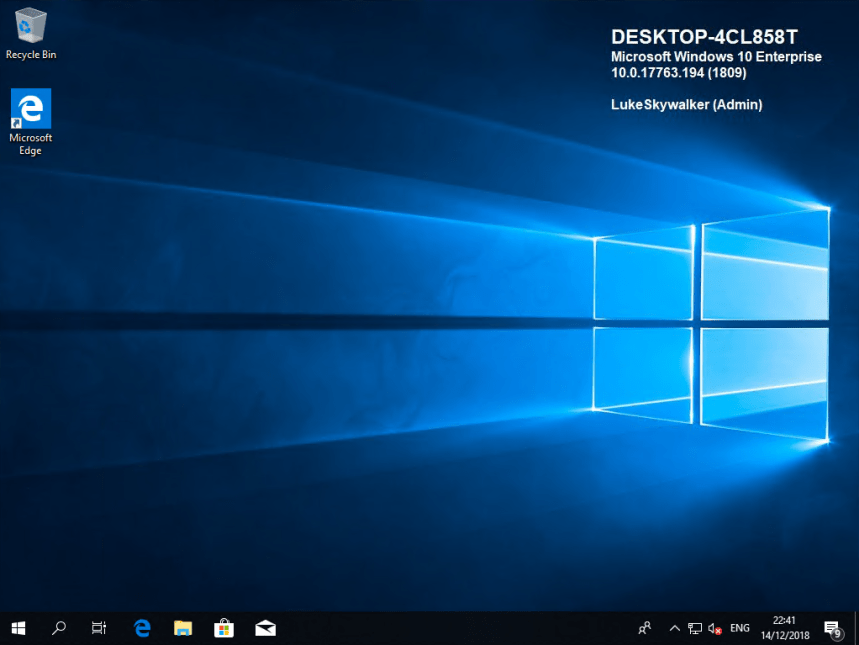This screenshot has height=645, width=859.
Task: Expand the hidden system tray icons
Action: coord(674,628)
